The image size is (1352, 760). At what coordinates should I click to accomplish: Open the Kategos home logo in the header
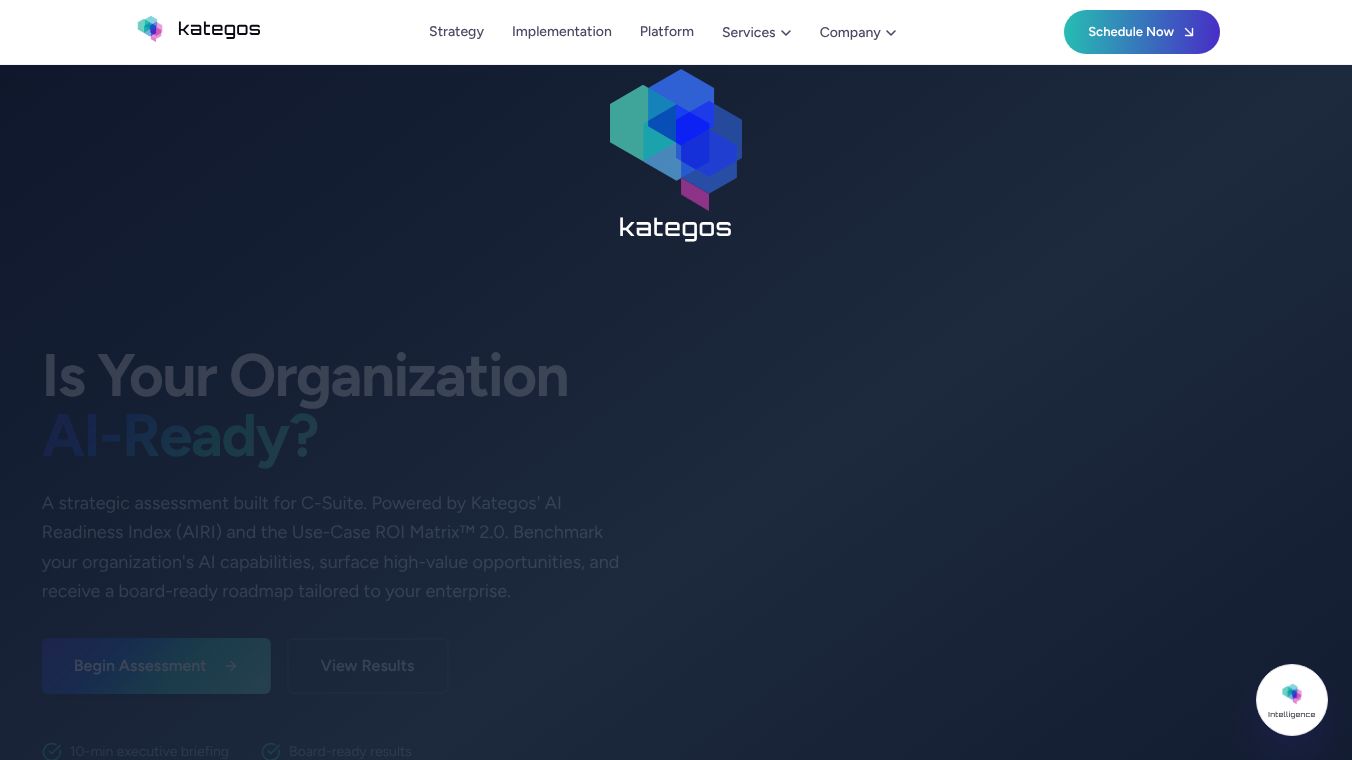click(199, 29)
